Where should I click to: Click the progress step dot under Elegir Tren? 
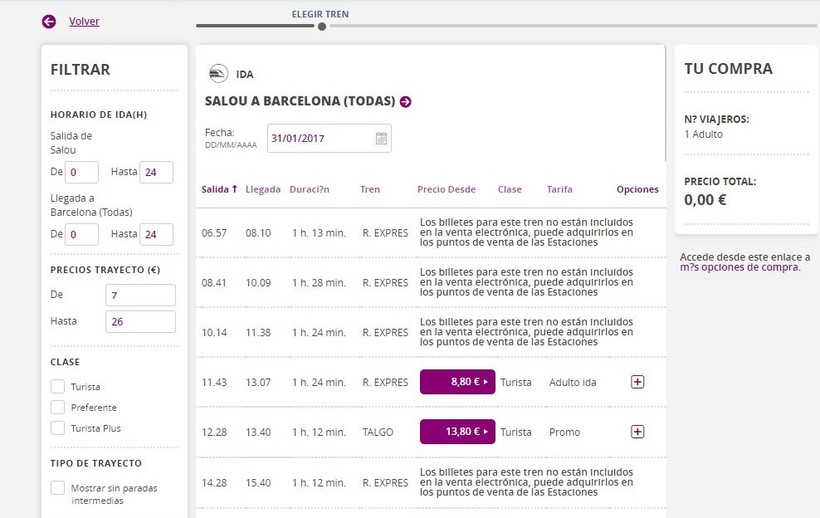[322, 26]
